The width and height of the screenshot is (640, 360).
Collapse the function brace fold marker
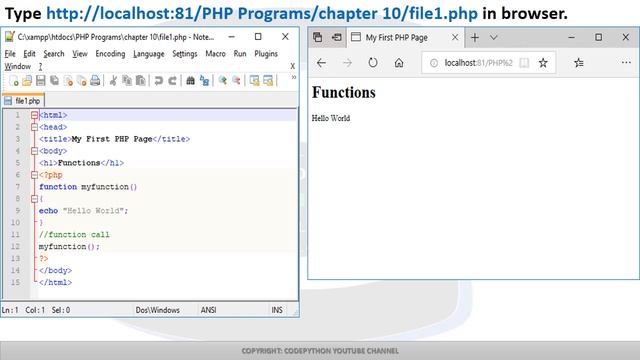[35, 199]
